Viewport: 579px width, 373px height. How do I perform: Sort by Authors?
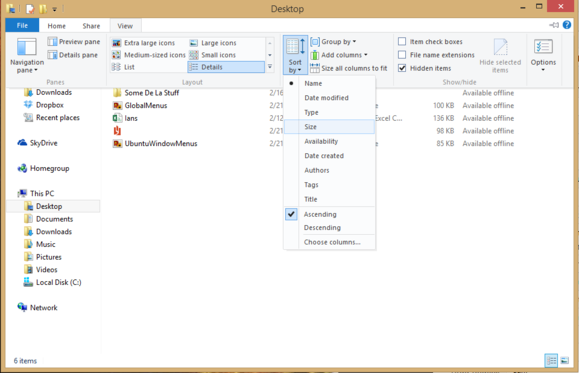[x=329, y=170]
